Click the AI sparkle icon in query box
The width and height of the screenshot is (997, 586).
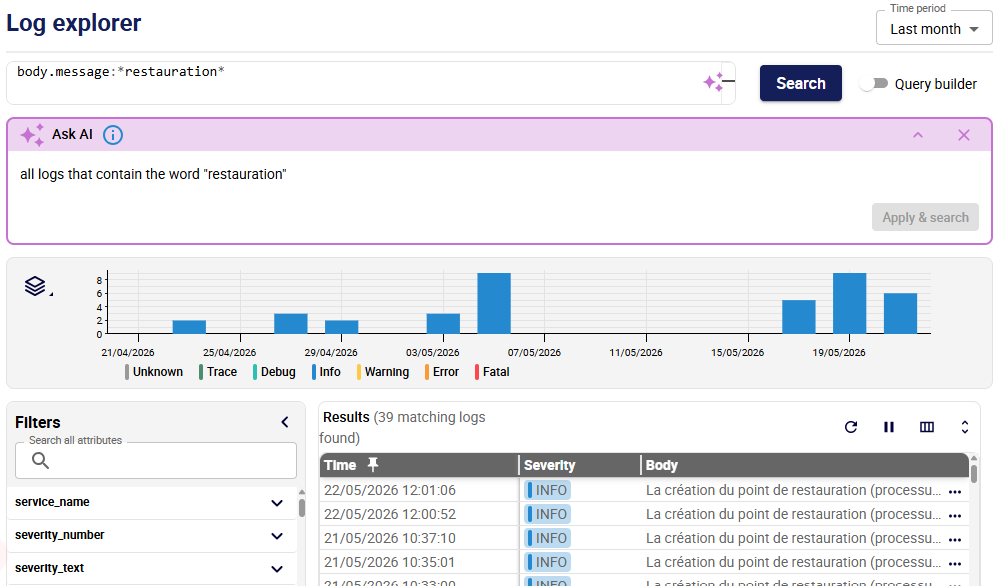pyautogui.click(x=713, y=82)
